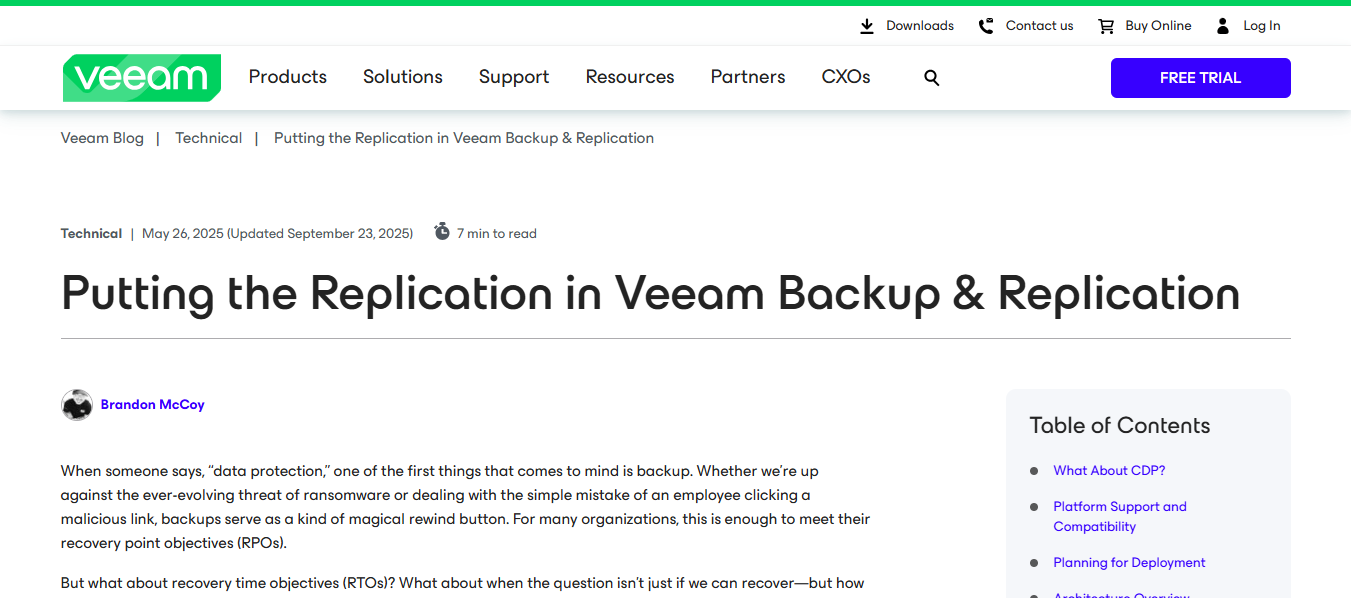Start the Free Trial
1351x598 pixels.
[x=1200, y=78]
